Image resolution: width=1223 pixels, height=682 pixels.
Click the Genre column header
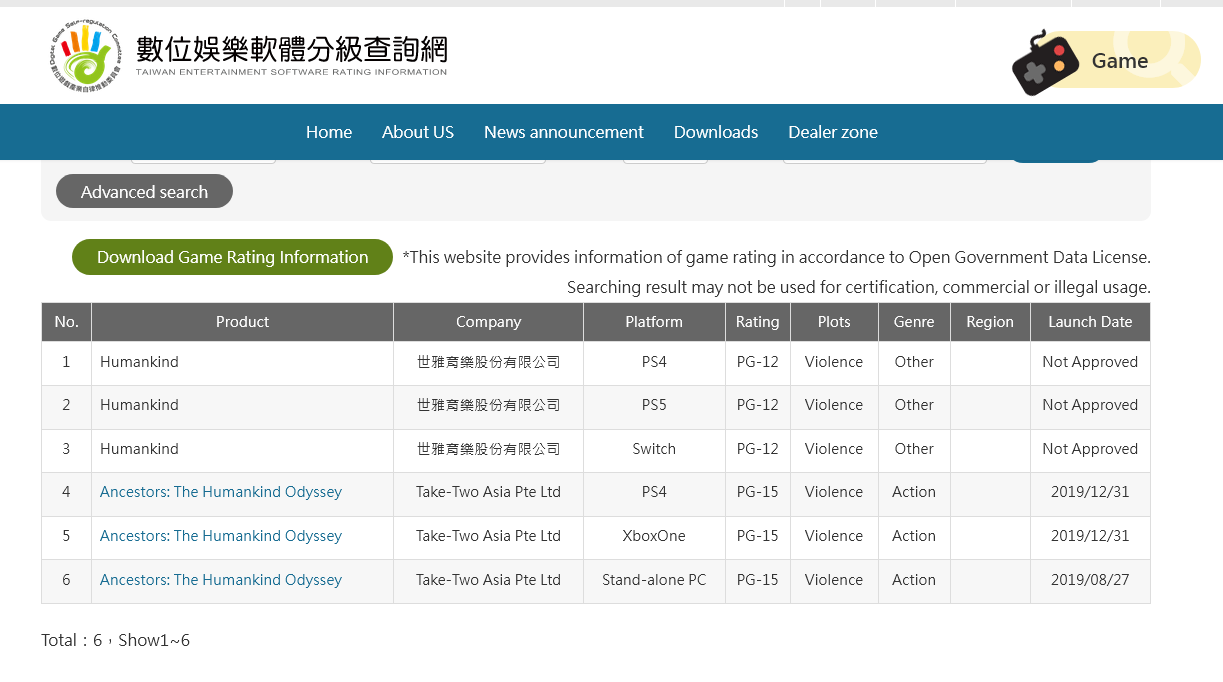pos(914,322)
